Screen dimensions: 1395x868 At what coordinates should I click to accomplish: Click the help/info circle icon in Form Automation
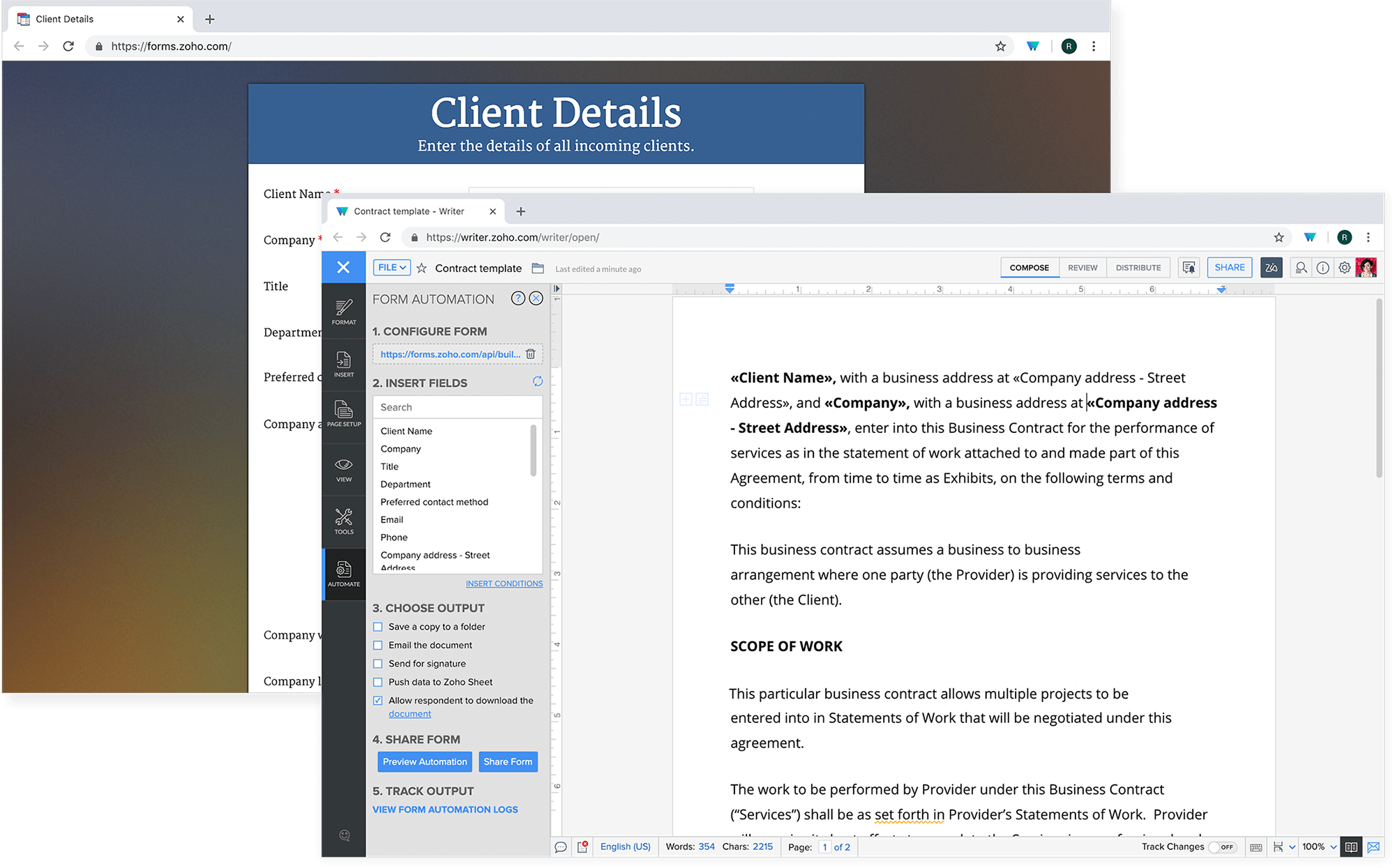pos(518,298)
